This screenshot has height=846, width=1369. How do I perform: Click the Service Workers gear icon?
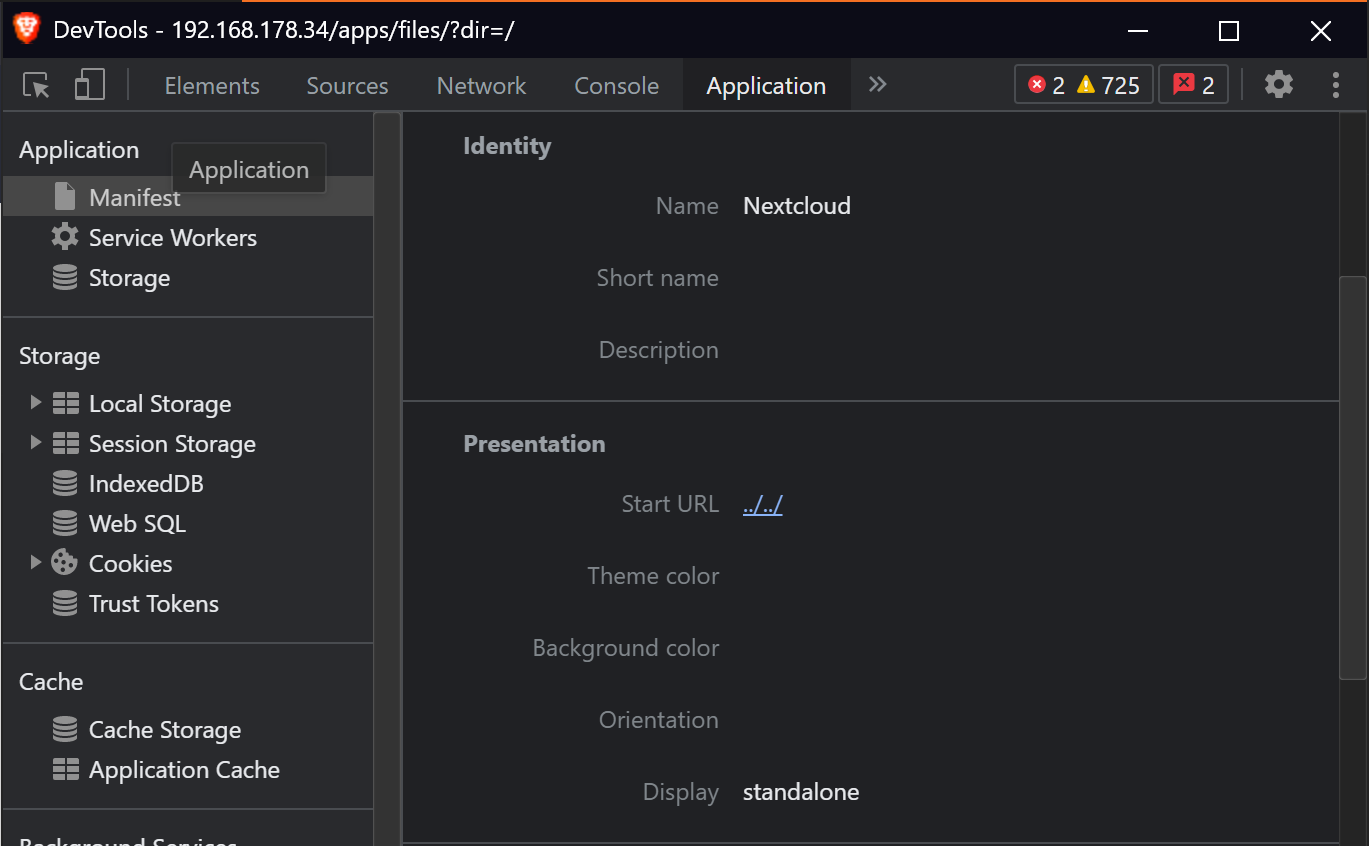(65, 237)
